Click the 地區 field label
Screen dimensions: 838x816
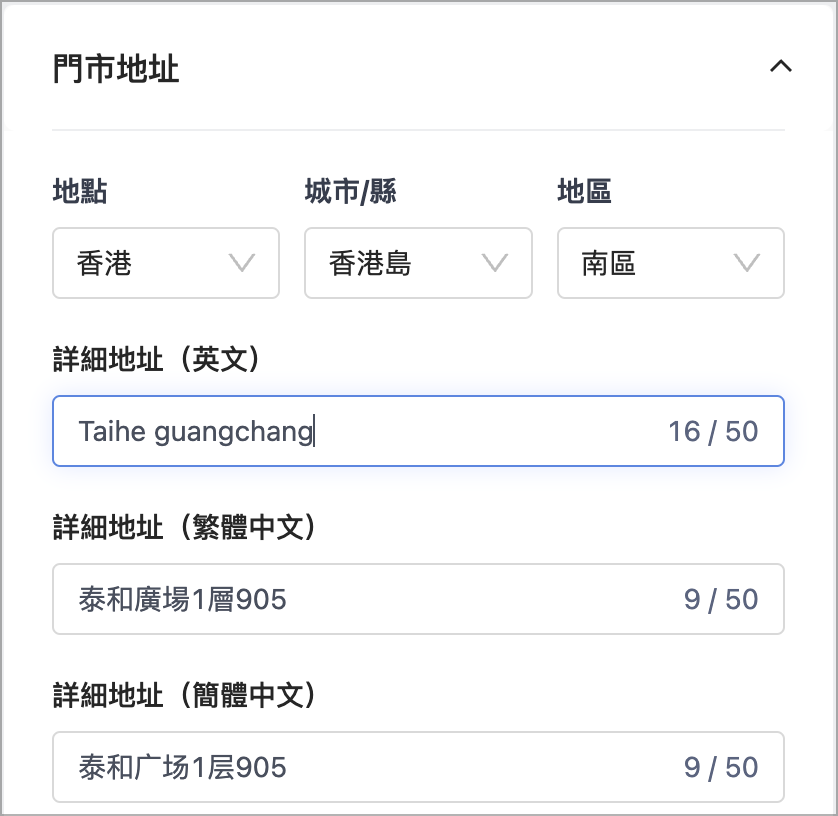point(585,191)
